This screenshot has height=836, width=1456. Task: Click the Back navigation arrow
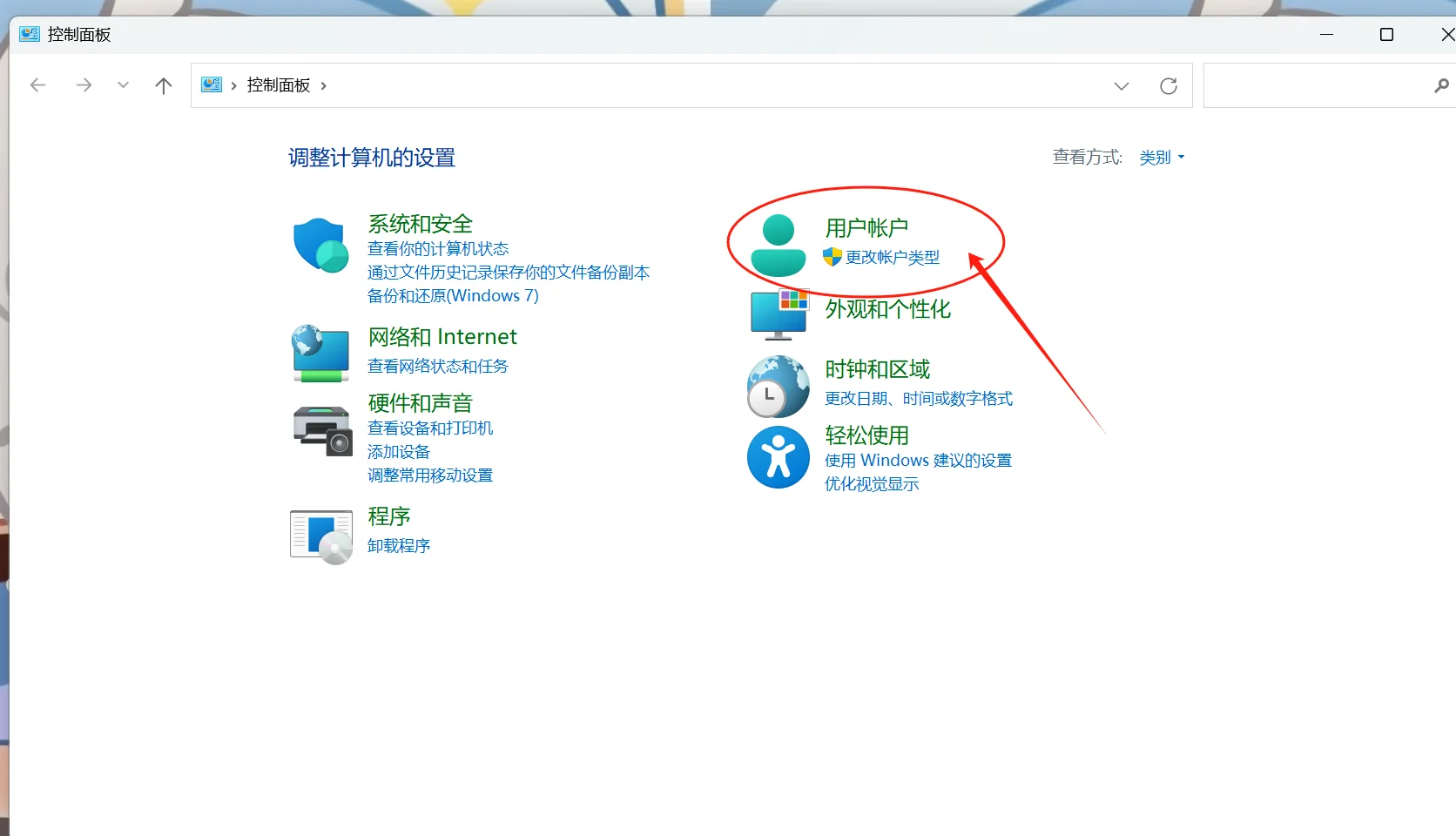[37, 84]
